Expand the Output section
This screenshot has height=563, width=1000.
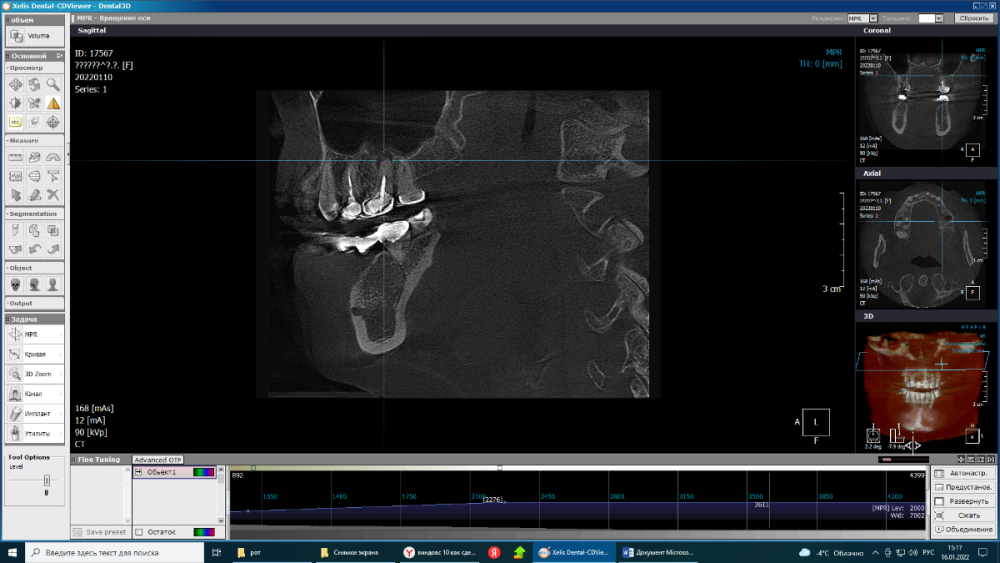[x=22, y=303]
